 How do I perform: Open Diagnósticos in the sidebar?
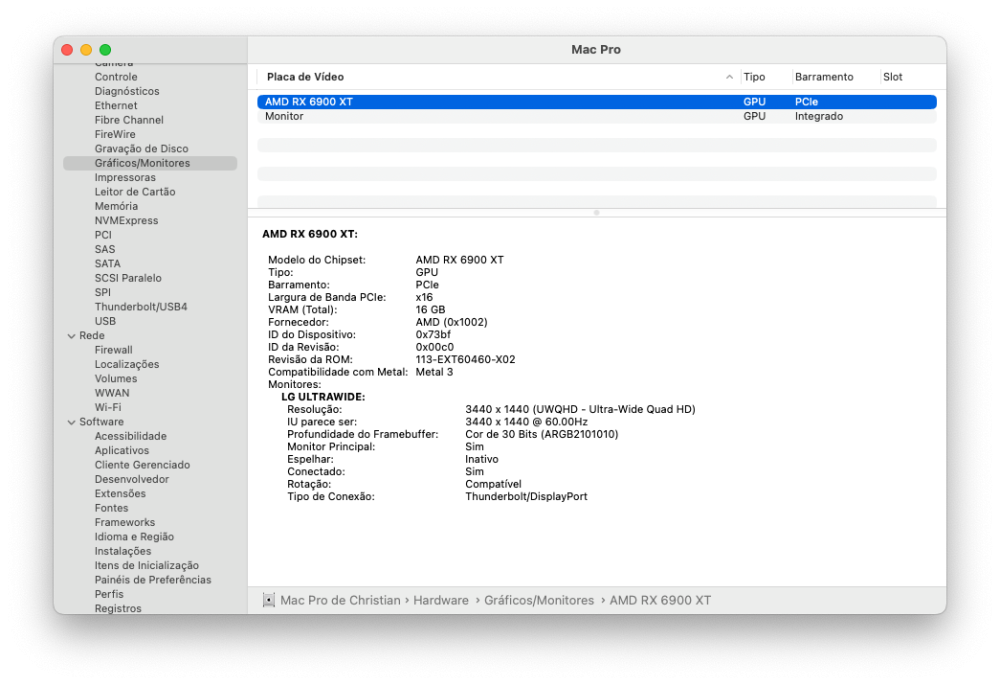127,91
